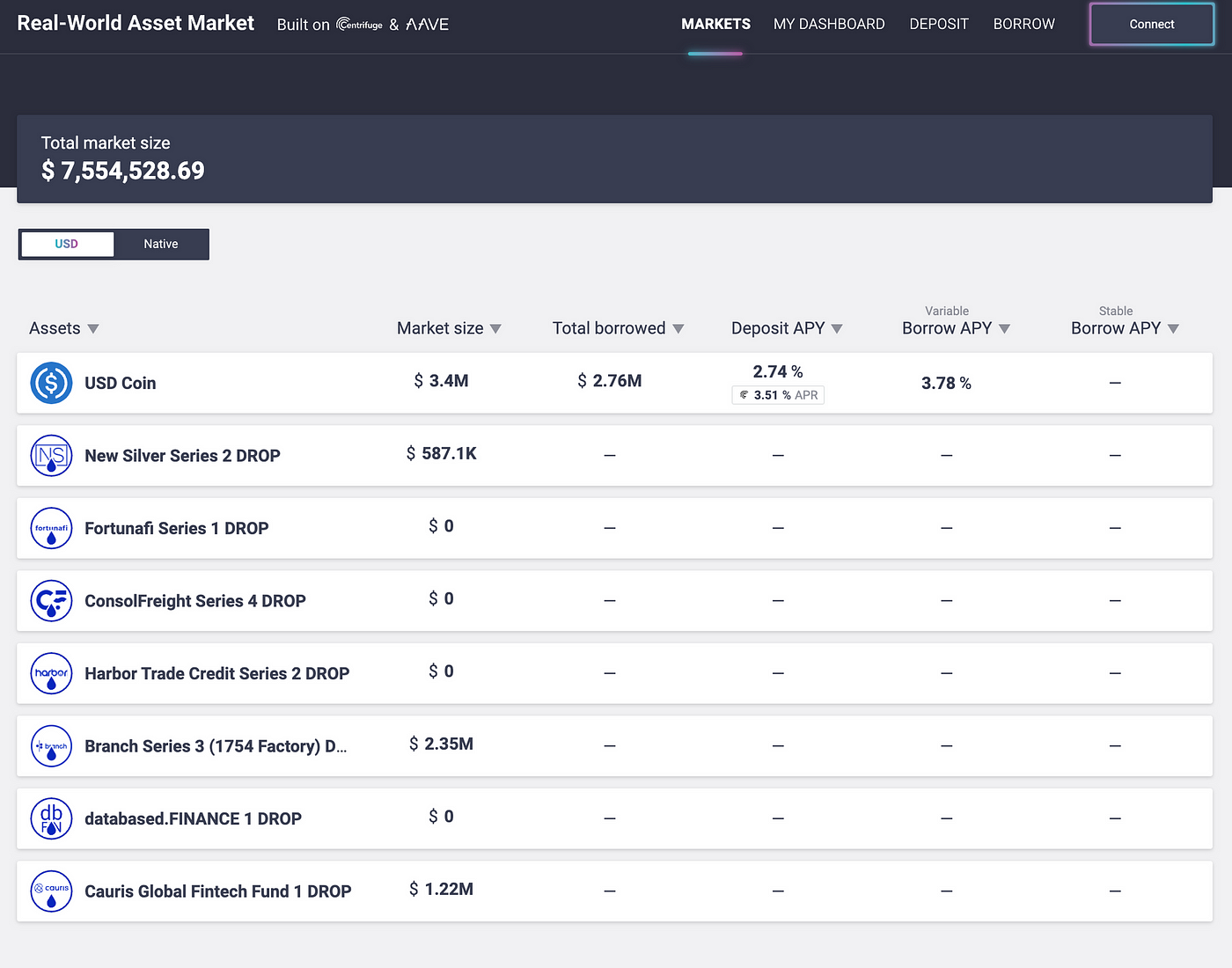
Task: Click the Centrifuge reward icon beside 3.51 % APR
Action: click(744, 395)
